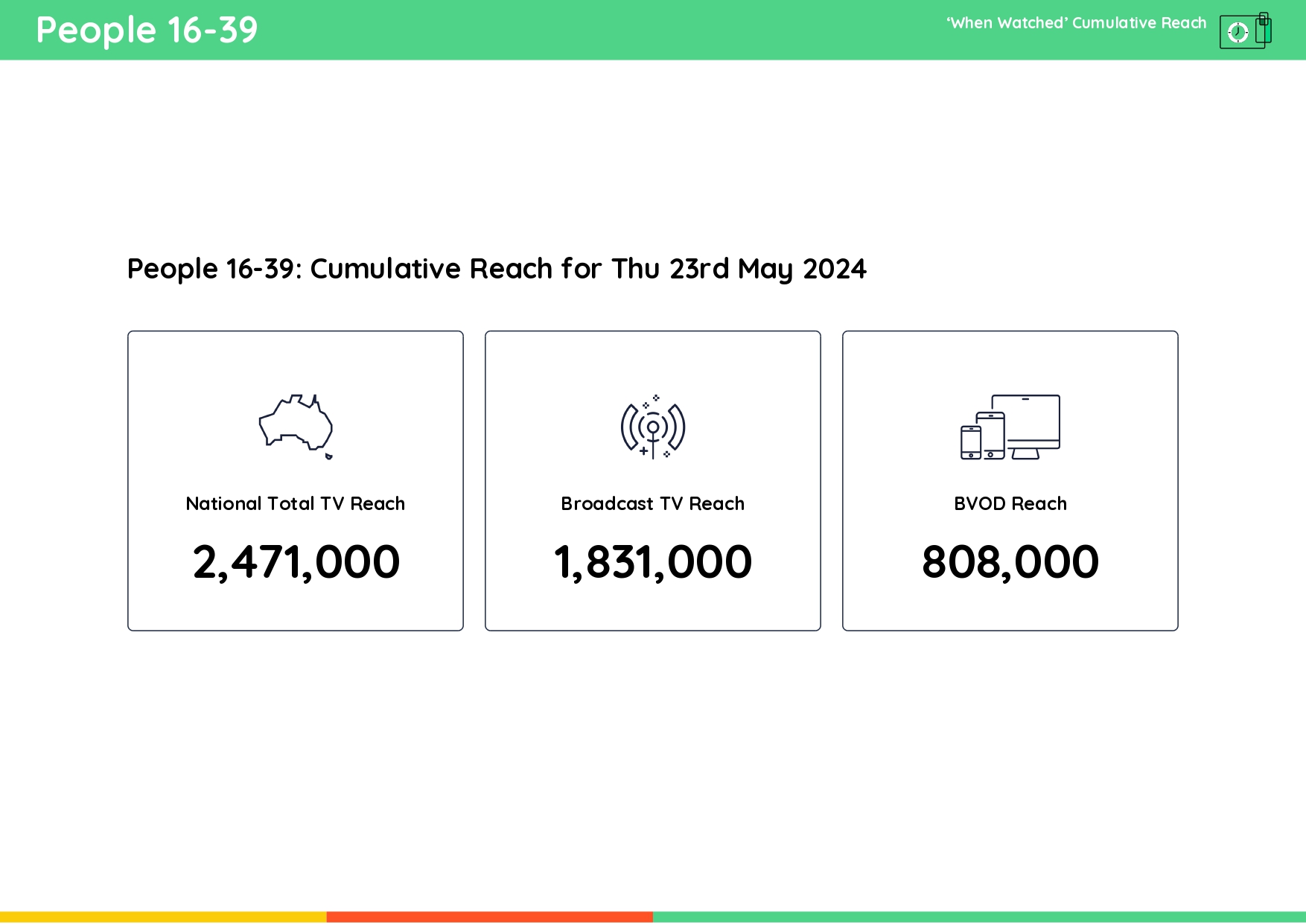The width and height of the screenshot is (1306, 924).
Task: Click the 'Broadcast TV Reach' label text
Action: pyautogui.click(x=652, y=503)
